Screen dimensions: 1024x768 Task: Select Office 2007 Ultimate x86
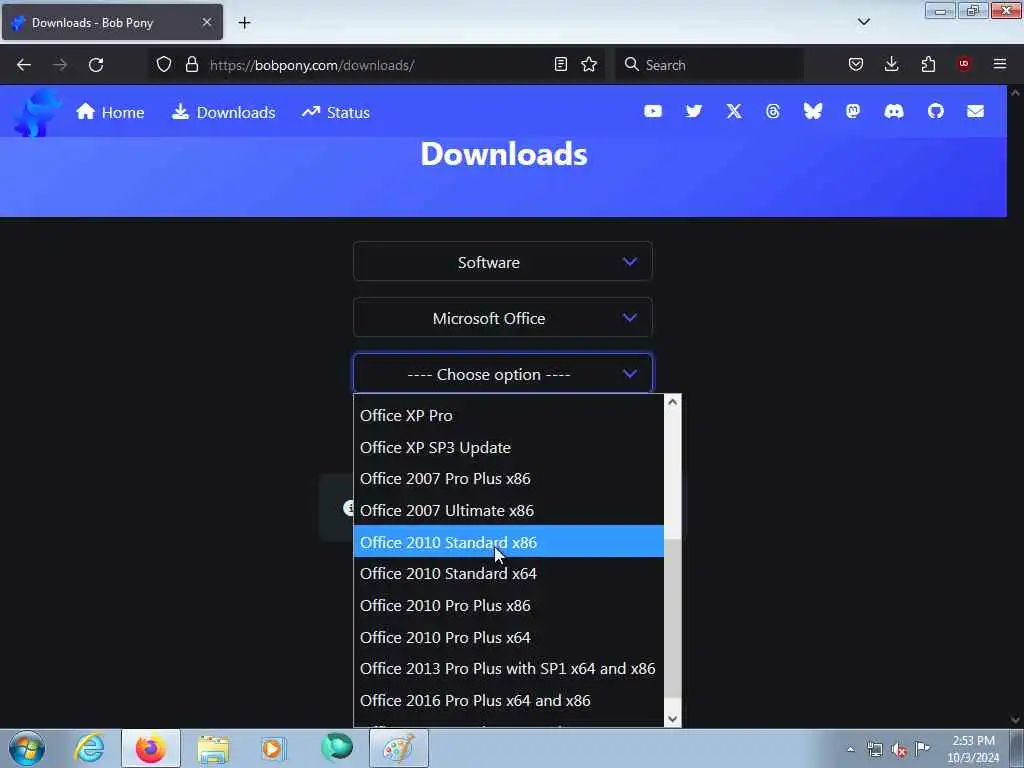click(x=508, y=511)
